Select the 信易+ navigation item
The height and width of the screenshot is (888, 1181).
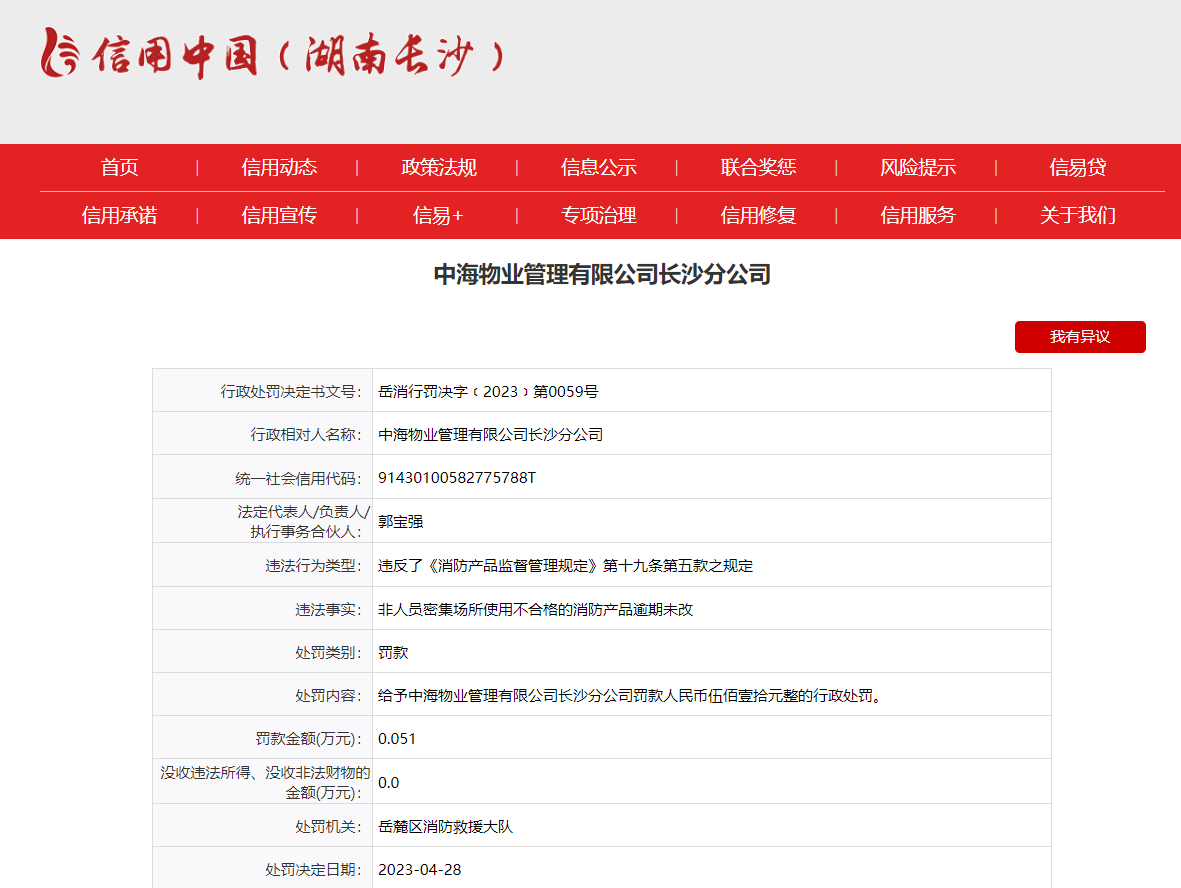437,215
